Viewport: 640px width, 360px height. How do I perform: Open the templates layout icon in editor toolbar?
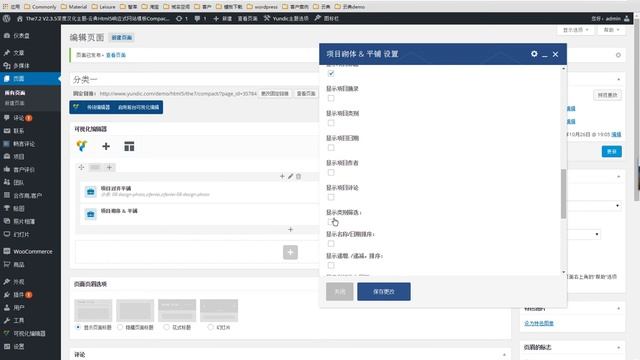[129, 146]
